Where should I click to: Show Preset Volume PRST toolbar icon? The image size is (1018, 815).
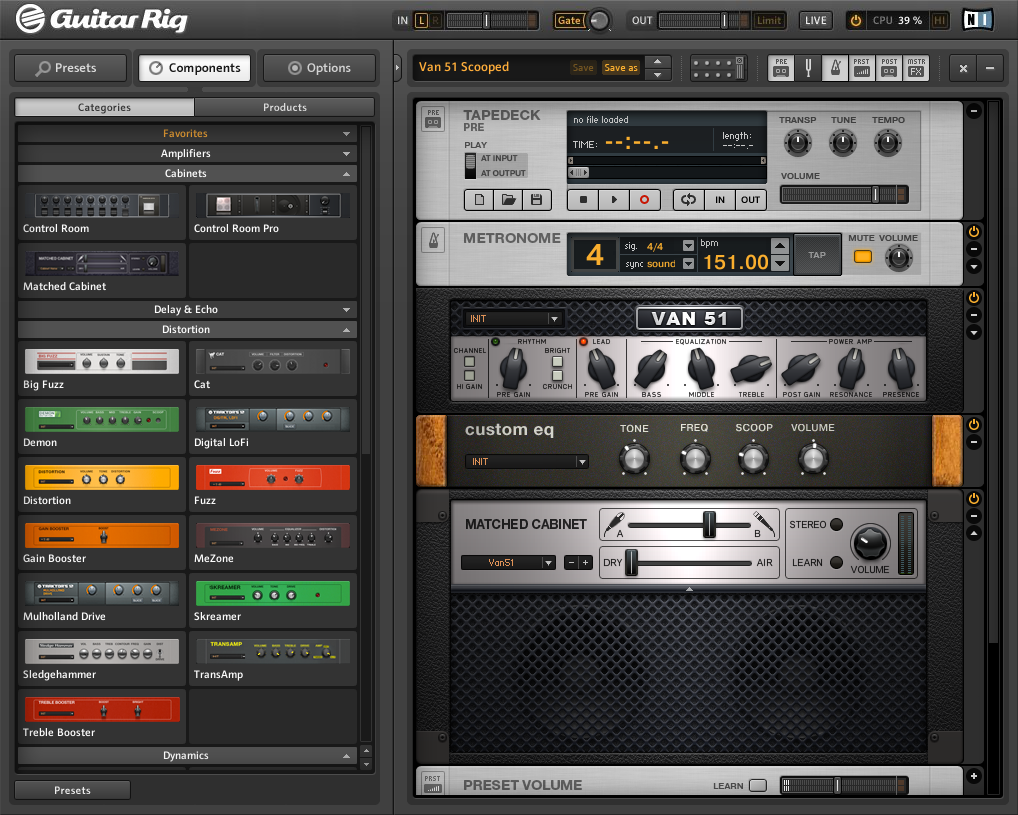tap(862, 68)
